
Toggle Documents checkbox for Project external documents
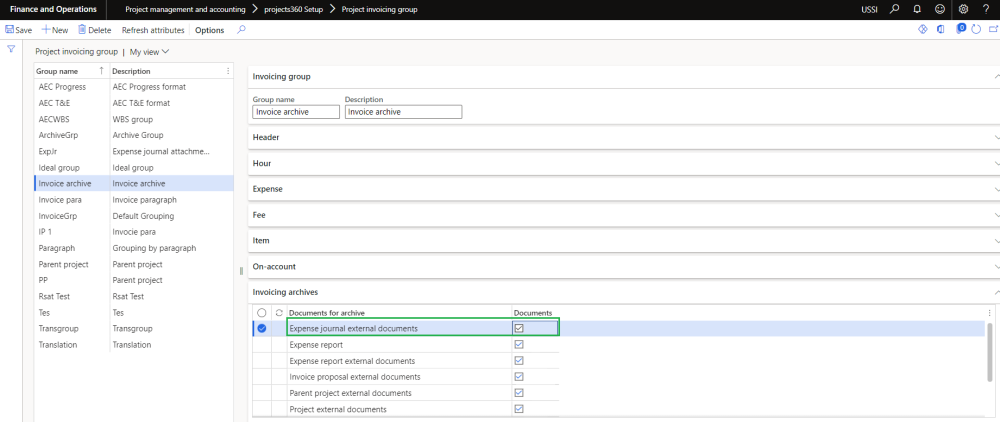[x=518, y=409]
